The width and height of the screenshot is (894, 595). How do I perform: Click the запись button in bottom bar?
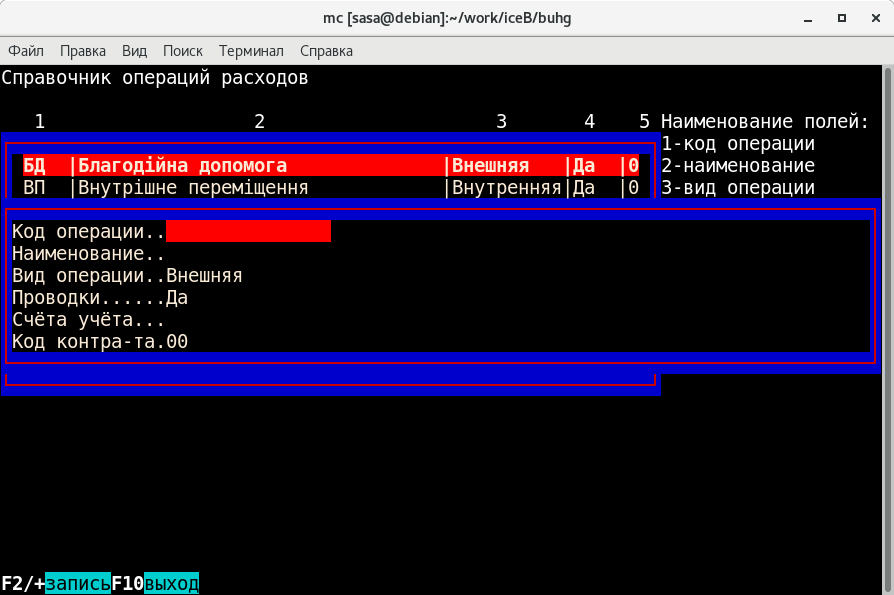[x=78, y=583]
